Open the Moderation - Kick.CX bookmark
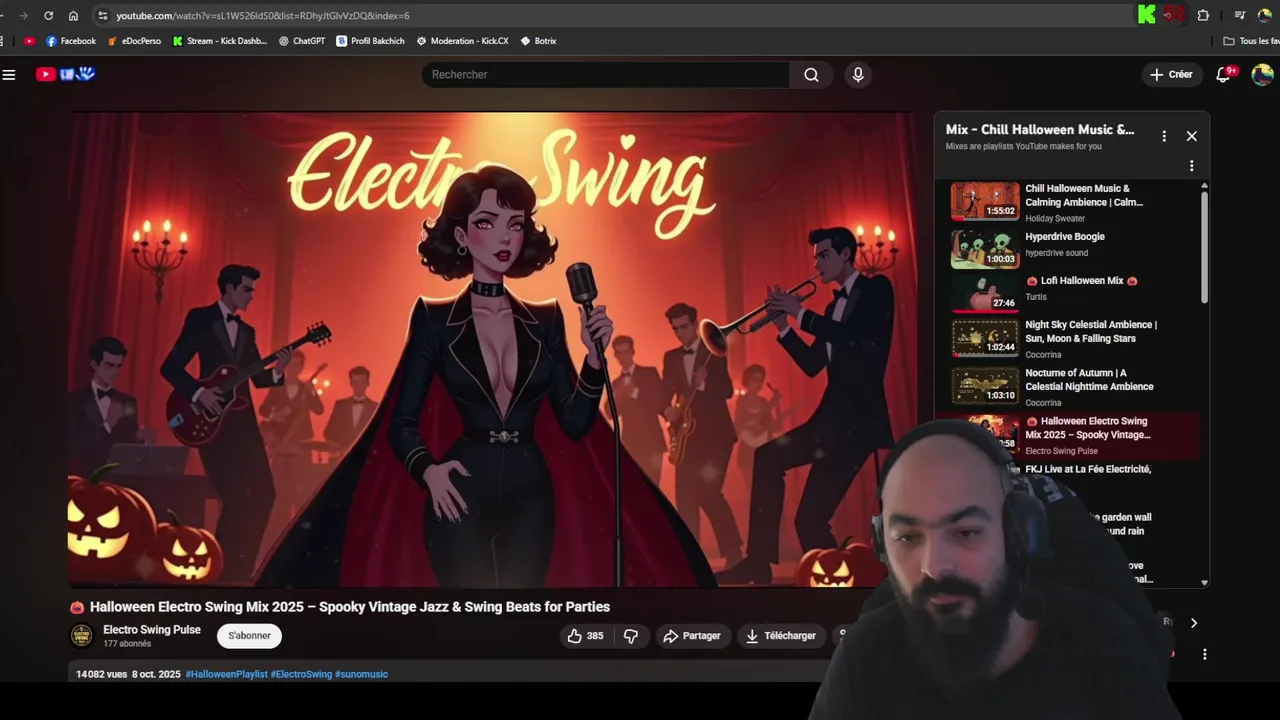Image resolution: width=1280 pixels, height=720 pixels. point(462,41)
